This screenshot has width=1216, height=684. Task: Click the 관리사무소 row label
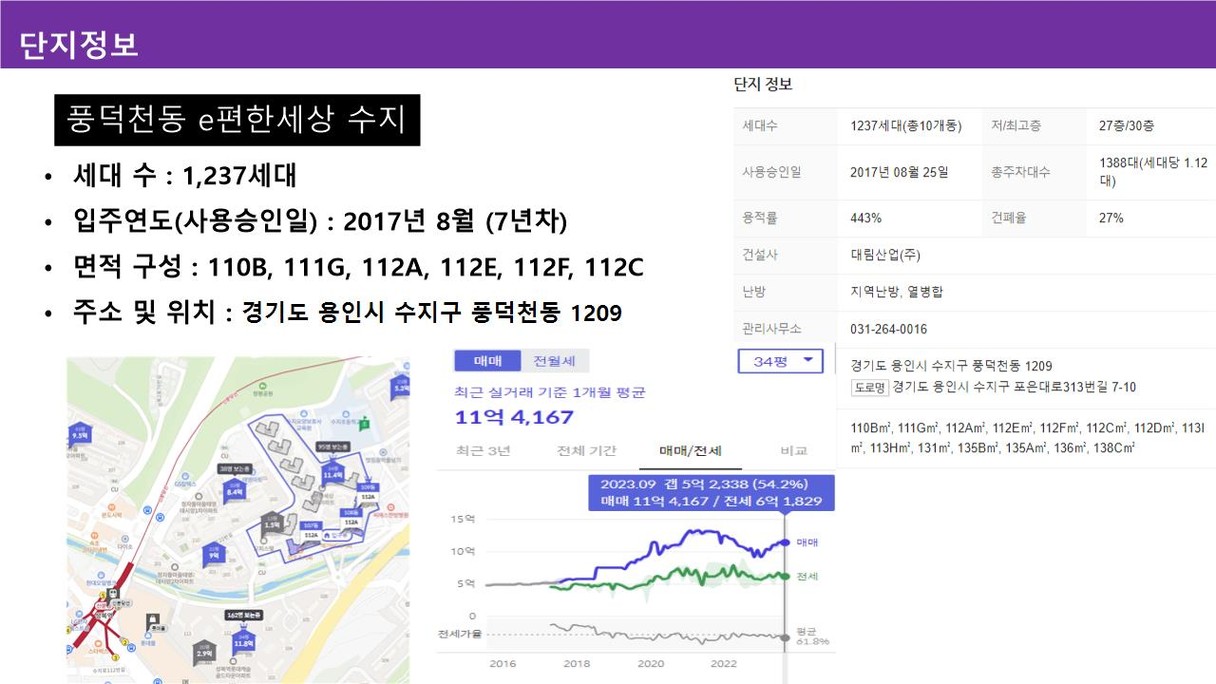click(x=772, y=329)
